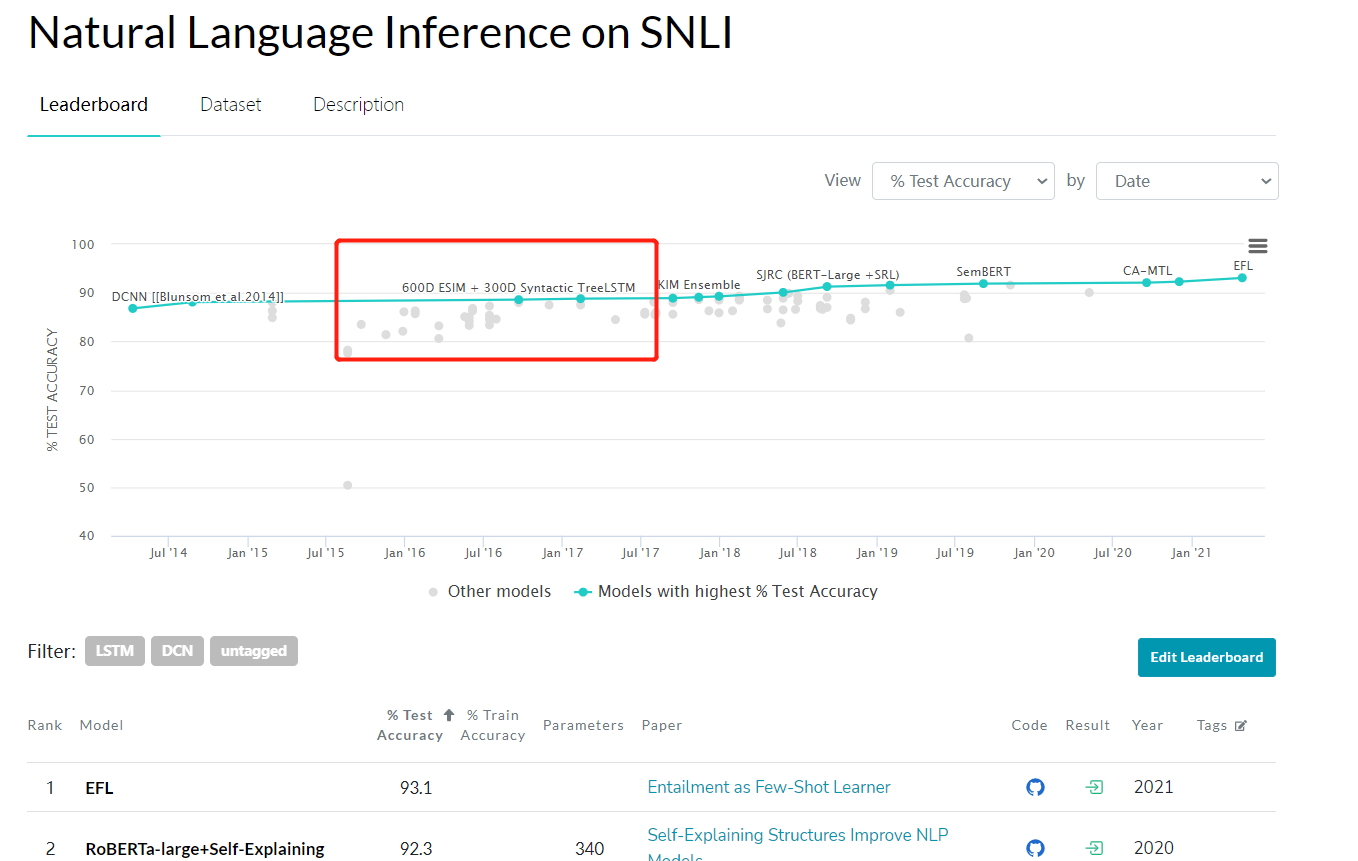
Task: Click the edit icon beside Tags header
Action: coord(1241,726)
